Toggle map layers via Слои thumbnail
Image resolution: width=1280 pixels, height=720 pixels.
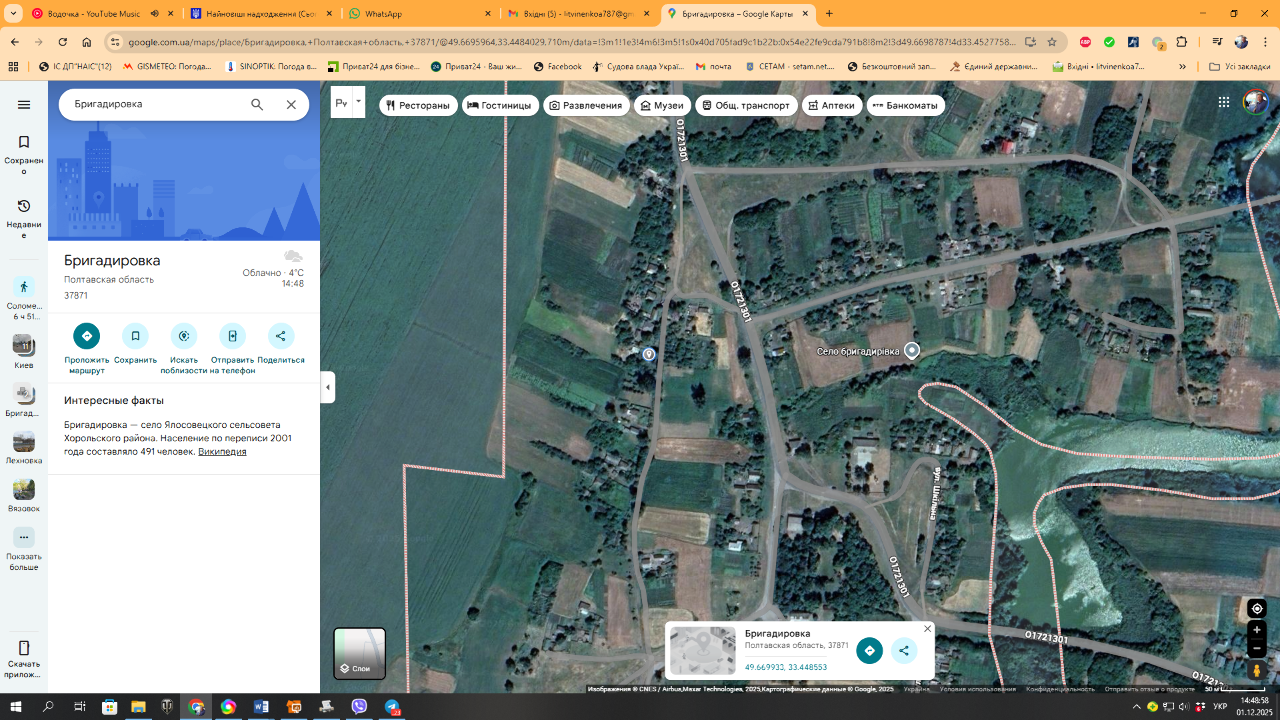pyautogui.click(x=359, y=653)
